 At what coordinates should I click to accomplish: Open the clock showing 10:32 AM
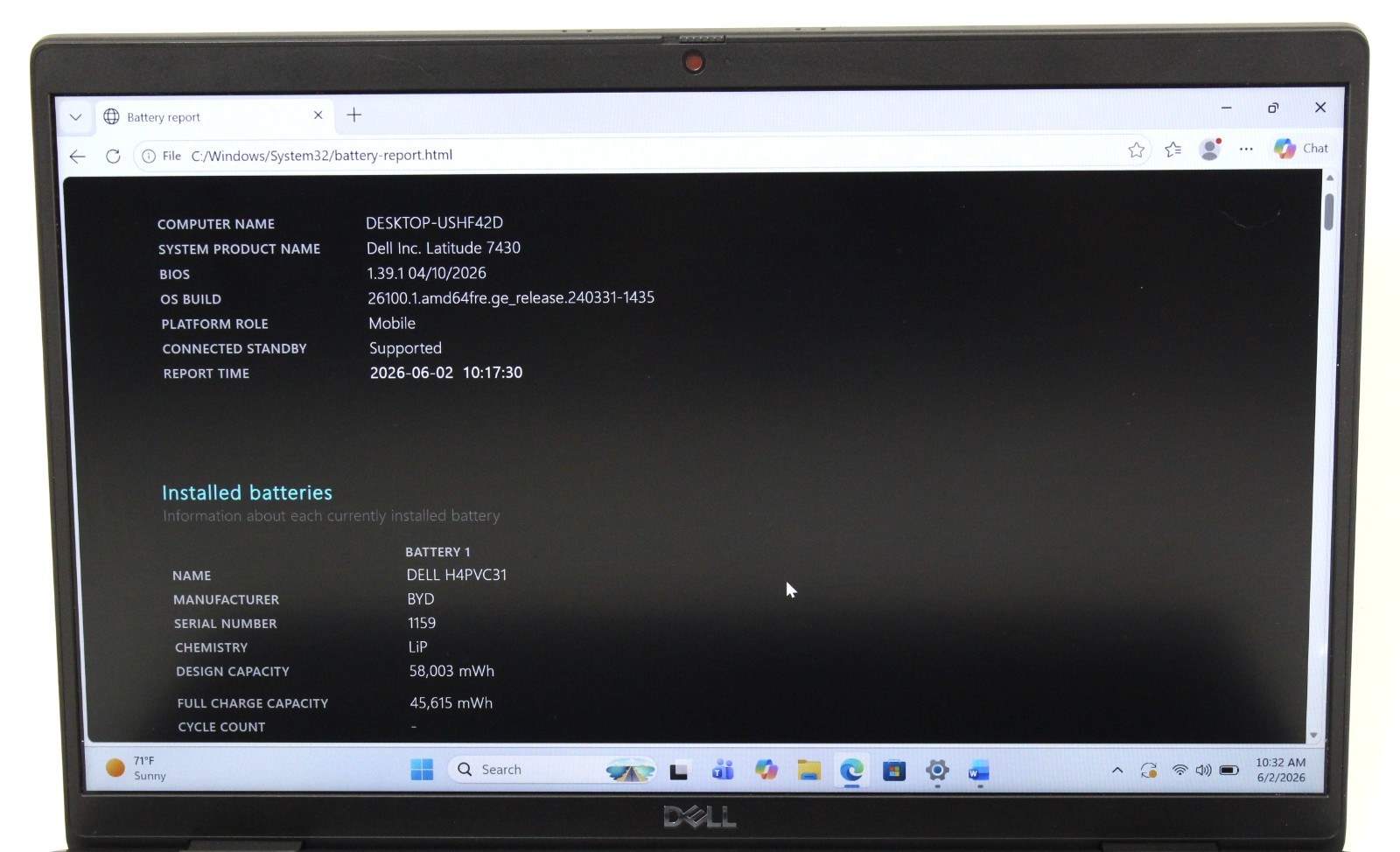(1281, 770)
